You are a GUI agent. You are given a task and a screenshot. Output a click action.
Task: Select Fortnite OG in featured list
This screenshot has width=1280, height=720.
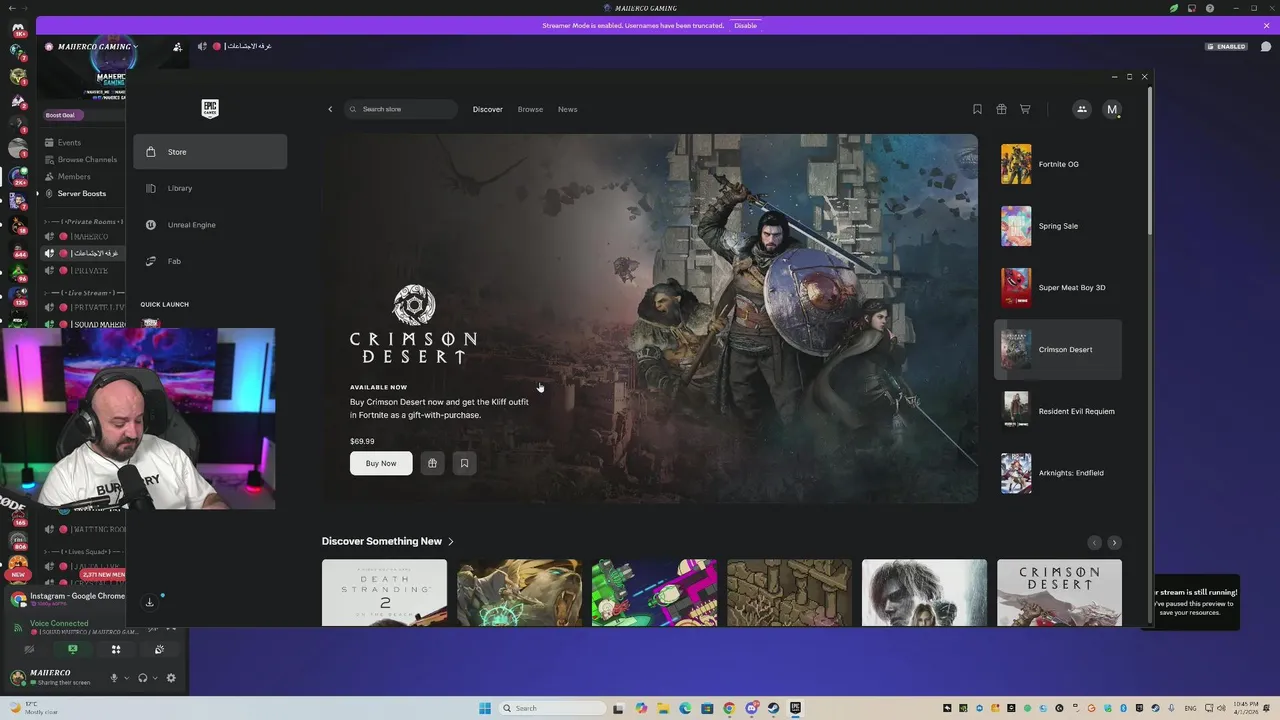1058,164
